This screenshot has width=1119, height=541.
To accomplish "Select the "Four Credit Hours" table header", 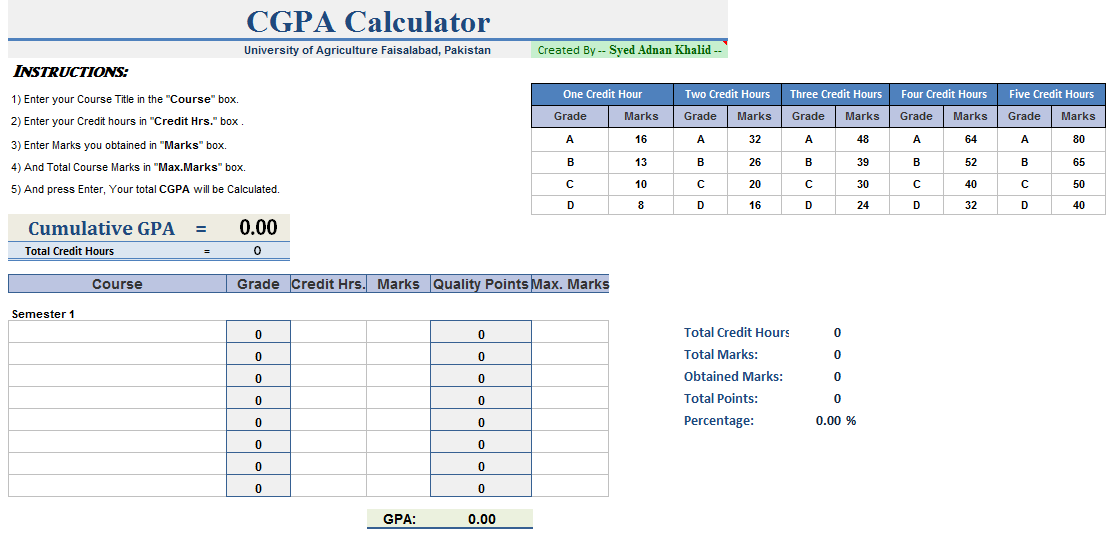I will coord(943,94).
